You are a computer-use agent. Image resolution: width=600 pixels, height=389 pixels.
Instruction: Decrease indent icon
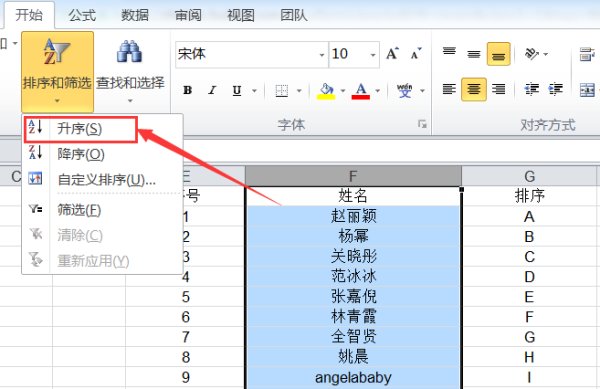pyautogui.click(x=532, y=90)
